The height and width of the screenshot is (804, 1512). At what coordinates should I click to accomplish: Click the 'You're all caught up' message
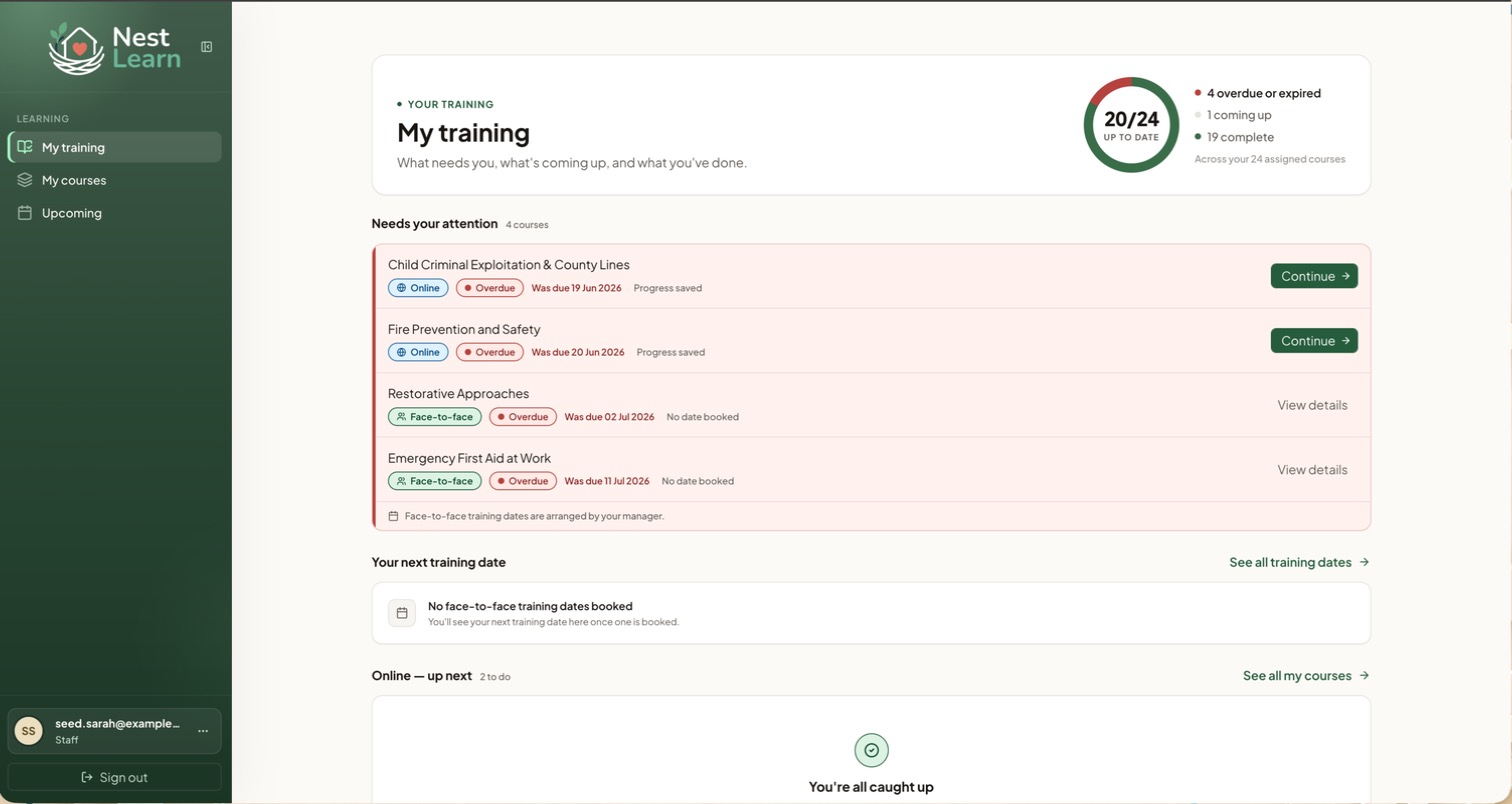(871, 787)
